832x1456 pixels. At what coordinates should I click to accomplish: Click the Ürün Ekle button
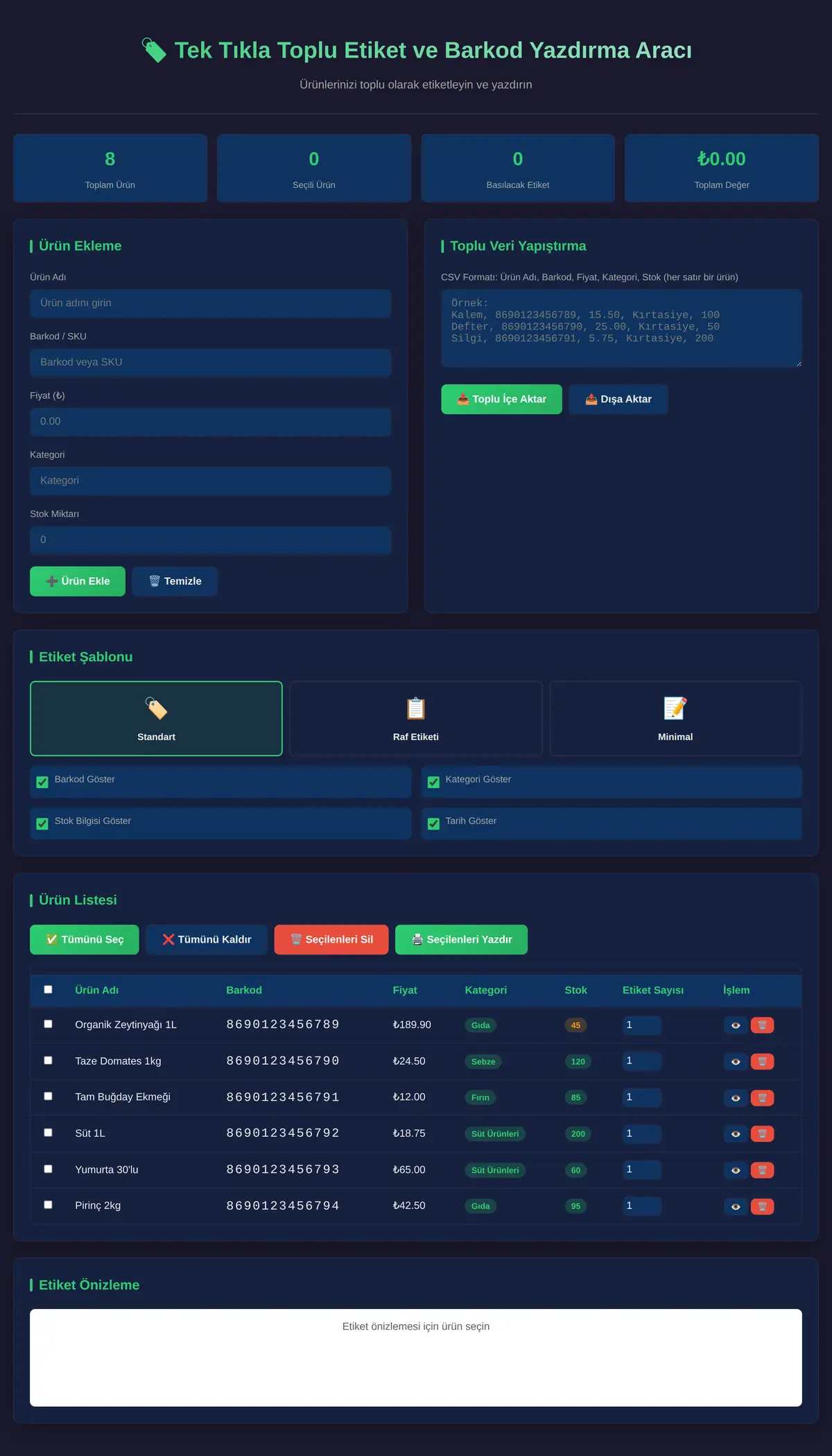point(78,581)
